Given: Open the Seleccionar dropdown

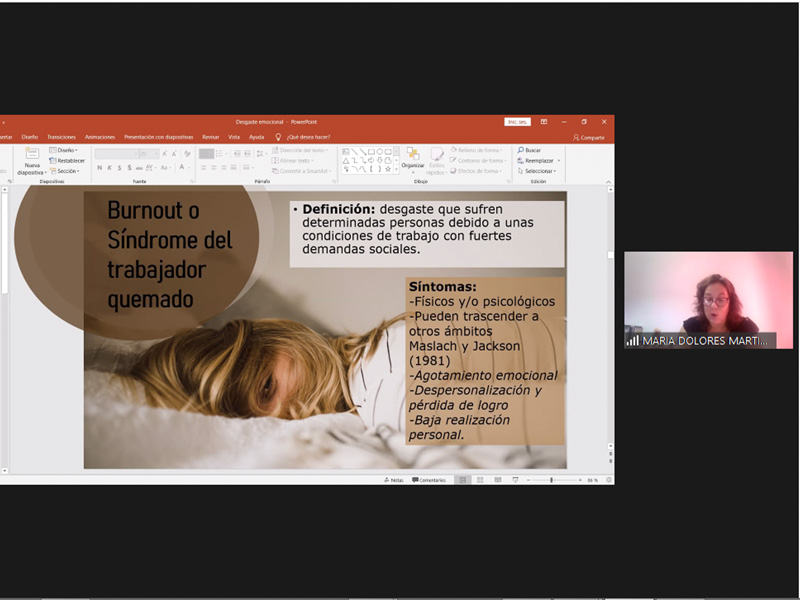Looking at the screenshot, I should [537, 171].
